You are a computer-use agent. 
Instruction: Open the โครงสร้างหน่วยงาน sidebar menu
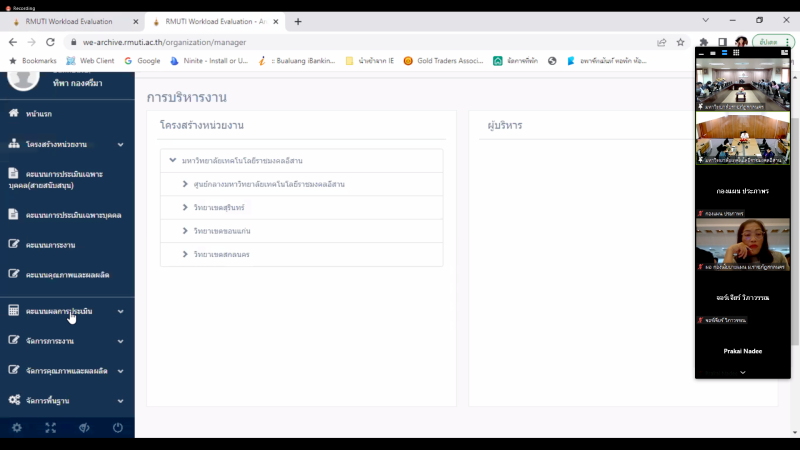pyautogui.click(x=60, y=144)
